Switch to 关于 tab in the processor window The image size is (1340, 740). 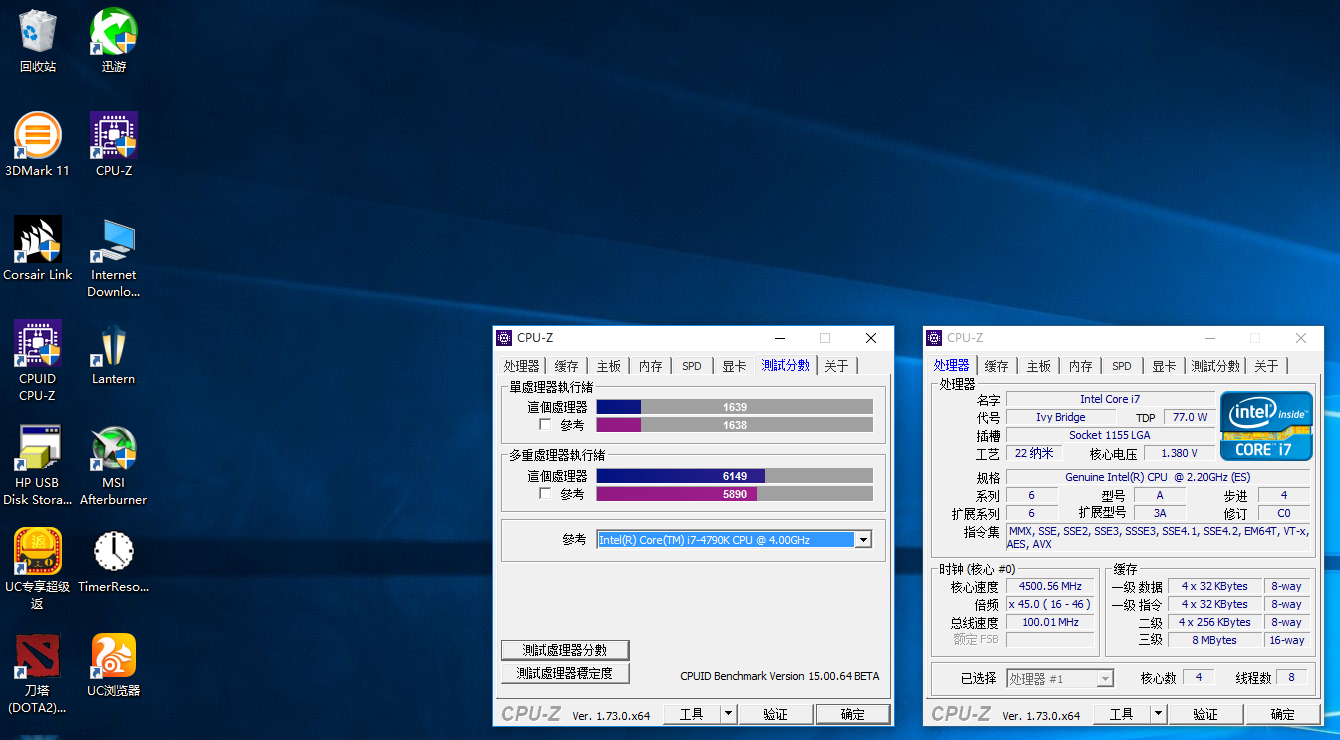[1266, 366]
